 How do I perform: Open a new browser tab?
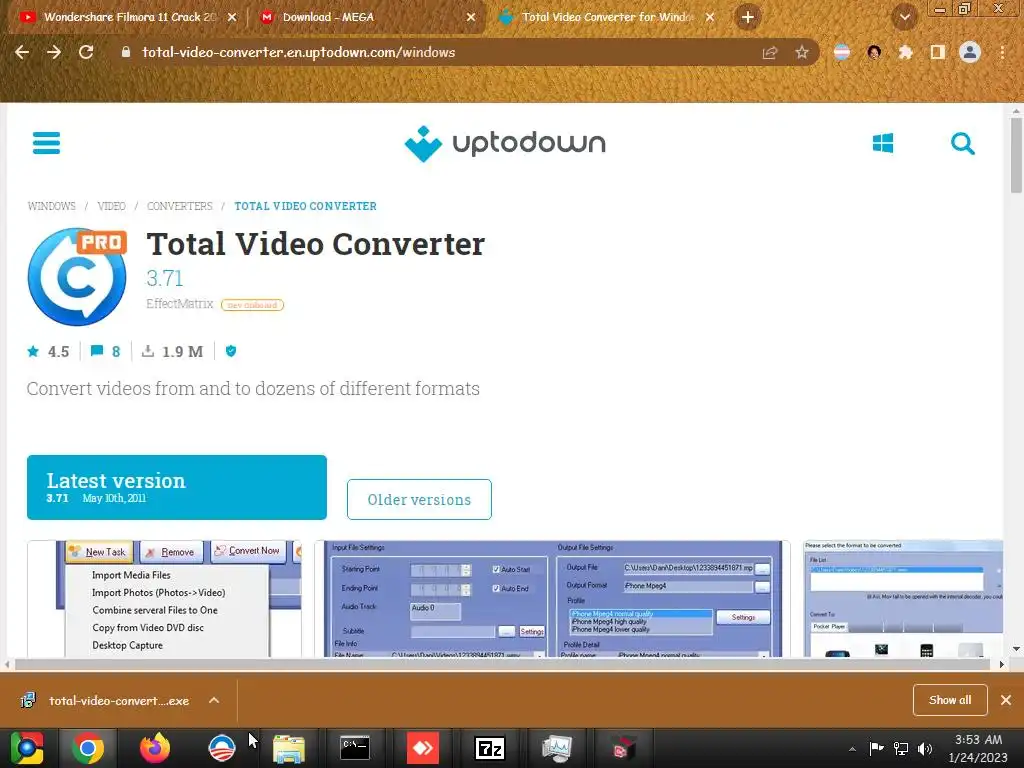pyautogui.click(x=748, y=17)
